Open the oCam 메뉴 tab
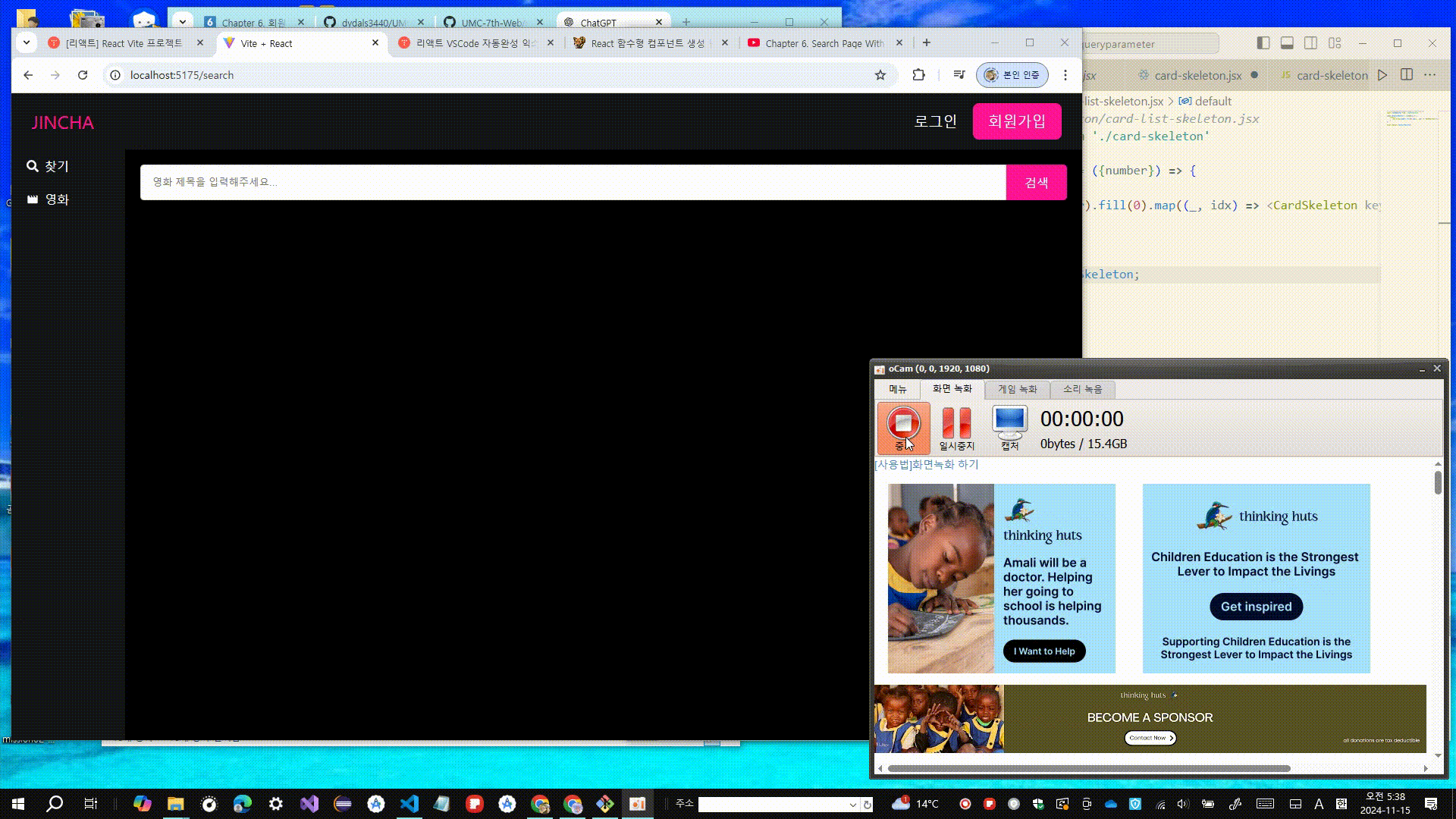The height and width of the screenshot is (819, 1456). 898,389
